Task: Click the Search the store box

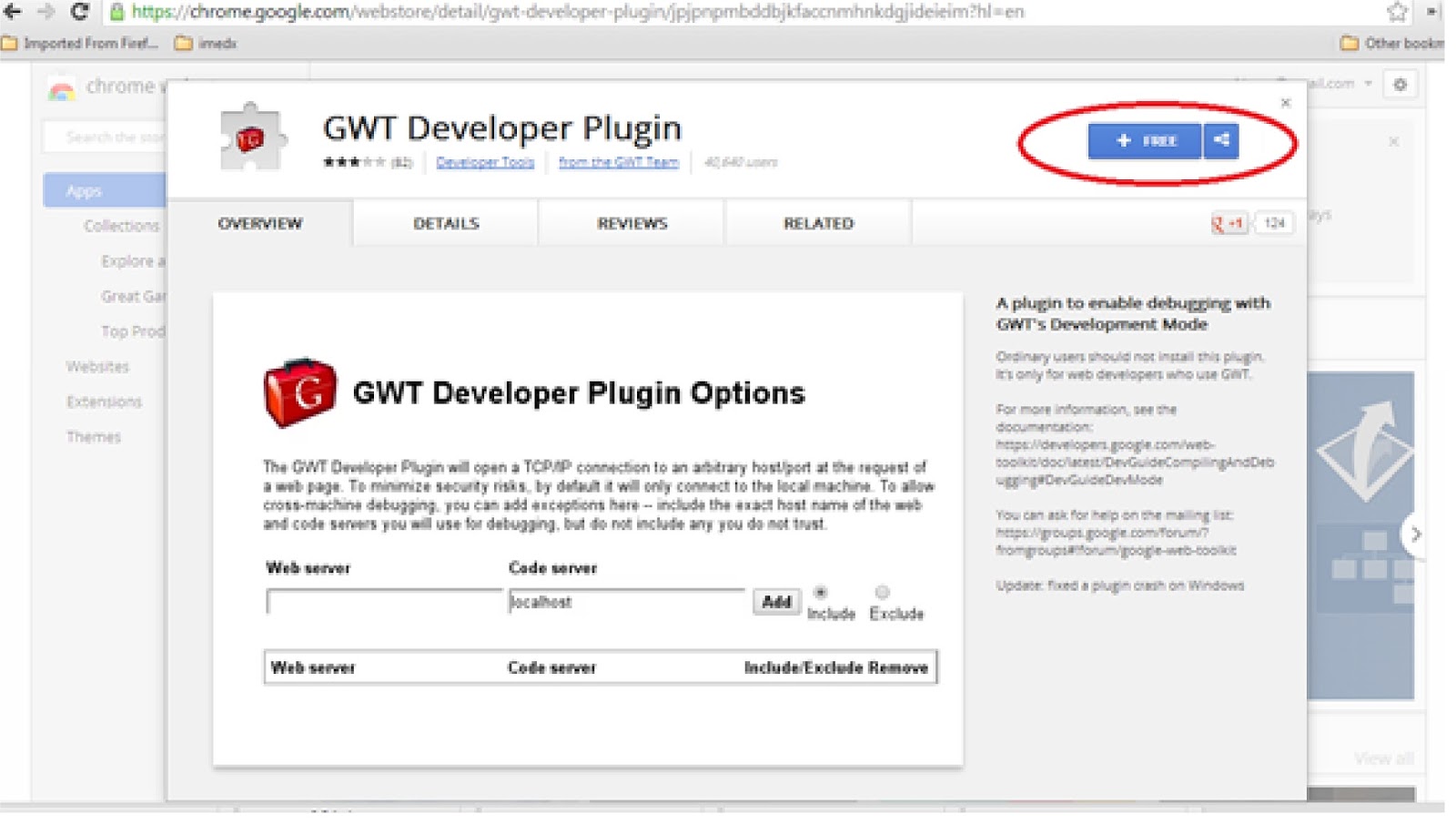Action: tap(105, 137)
